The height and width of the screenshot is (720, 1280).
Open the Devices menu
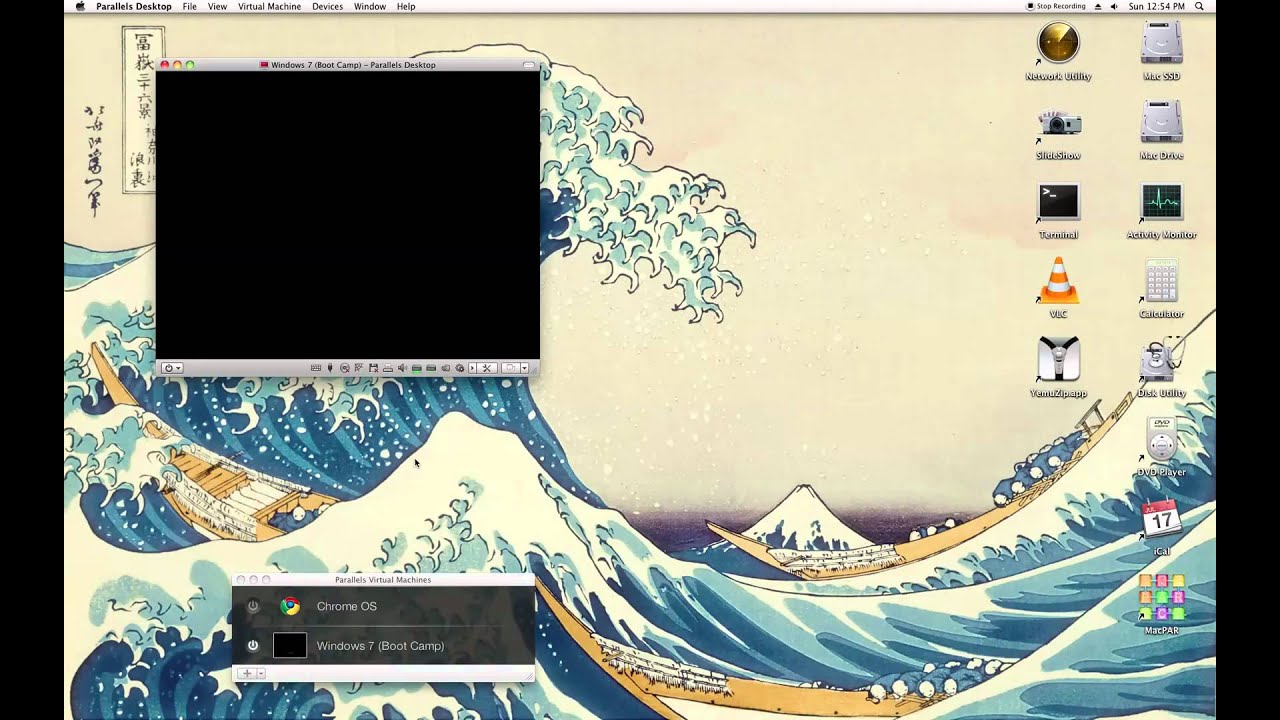[327, 6]
